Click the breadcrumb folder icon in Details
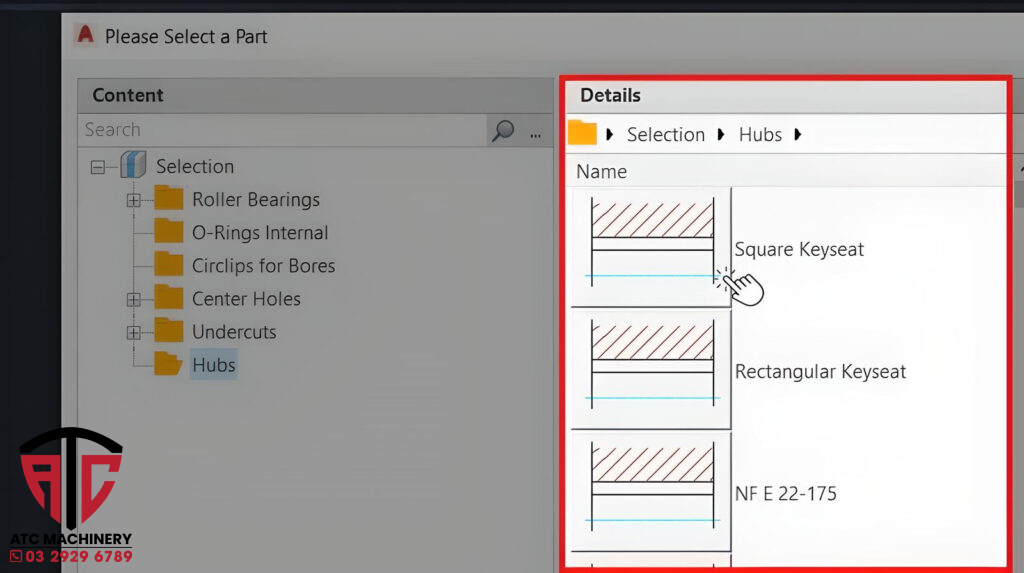 582,134
